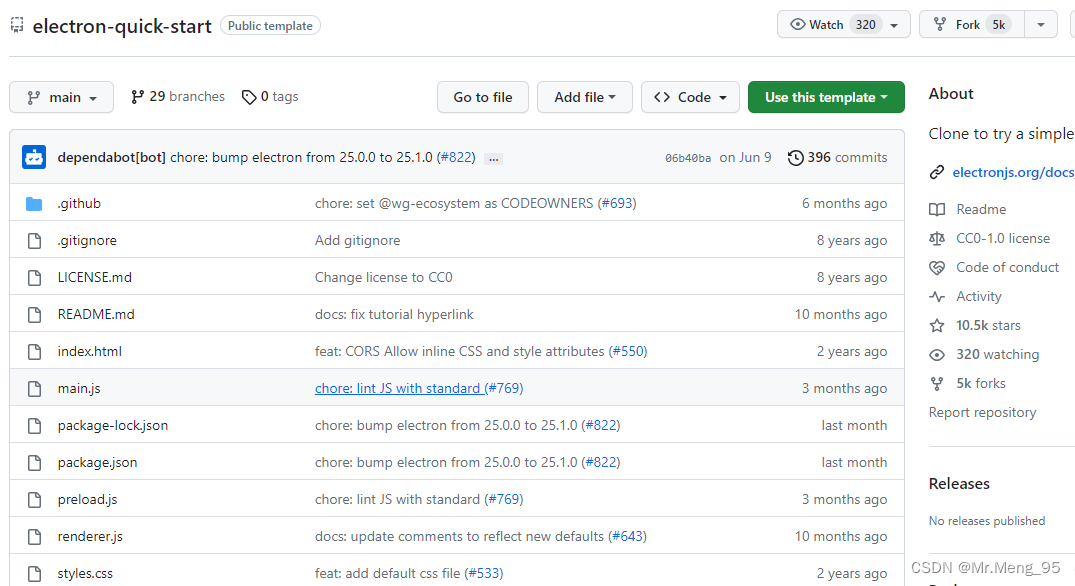This screenshot has width=1075, height=586.
Task: Open the main.js file name
Action: coord(79,389)
